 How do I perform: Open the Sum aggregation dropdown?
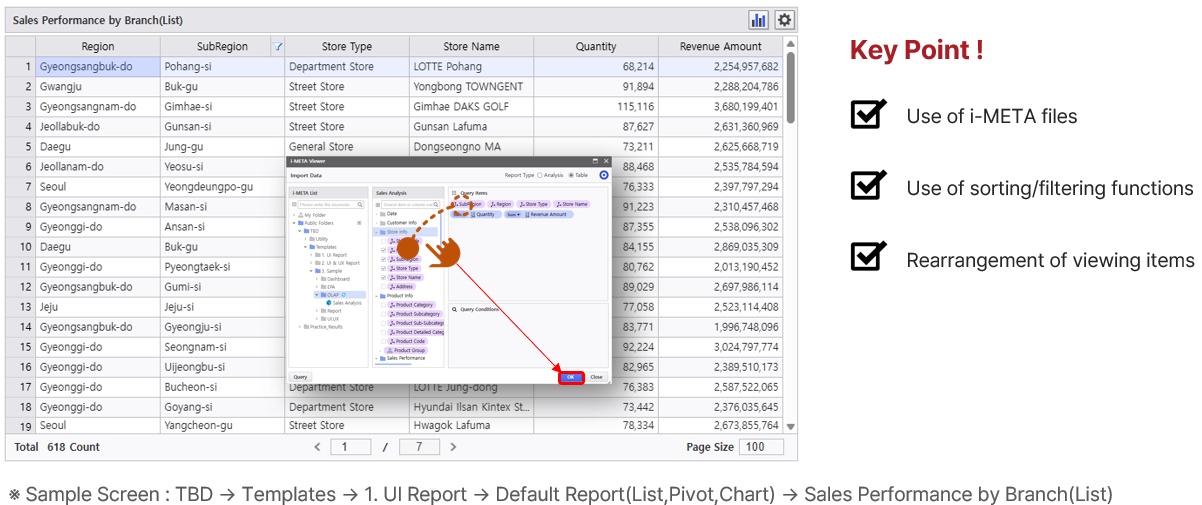[x=513, y=214]
